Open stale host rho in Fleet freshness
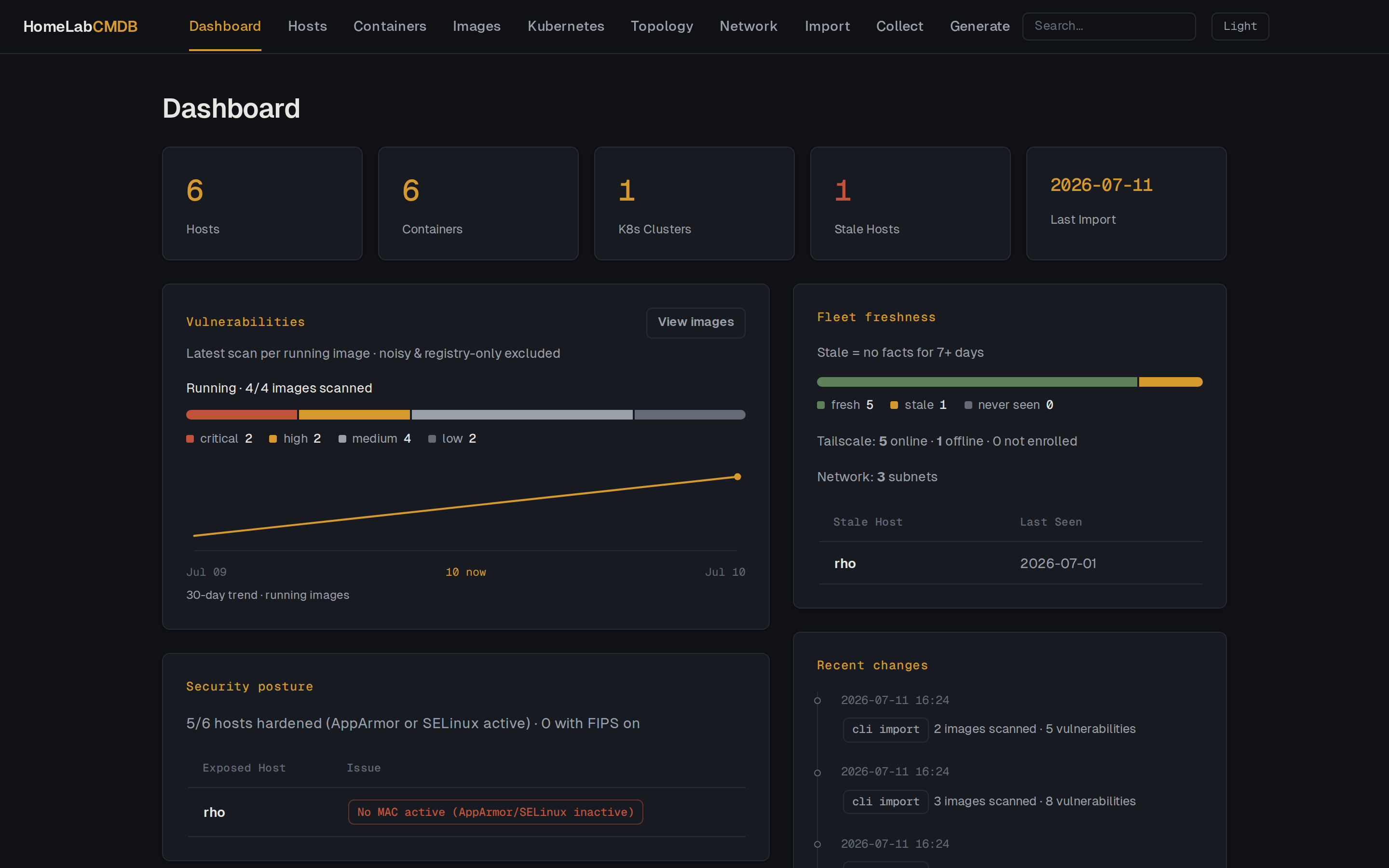1389x868 pixels. [x=845, y=564]
